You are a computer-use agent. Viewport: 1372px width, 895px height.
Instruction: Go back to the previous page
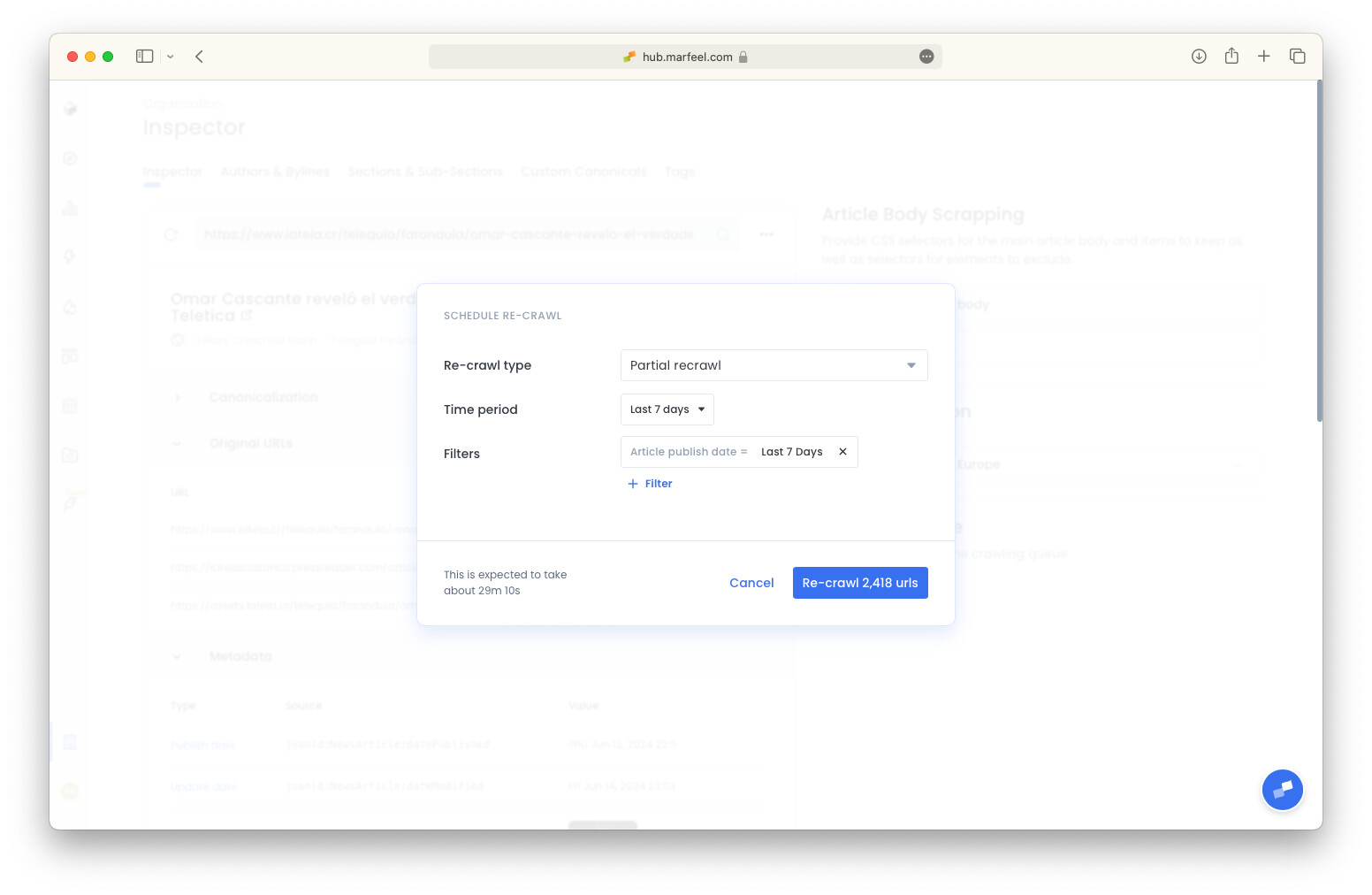coord(200,57)
